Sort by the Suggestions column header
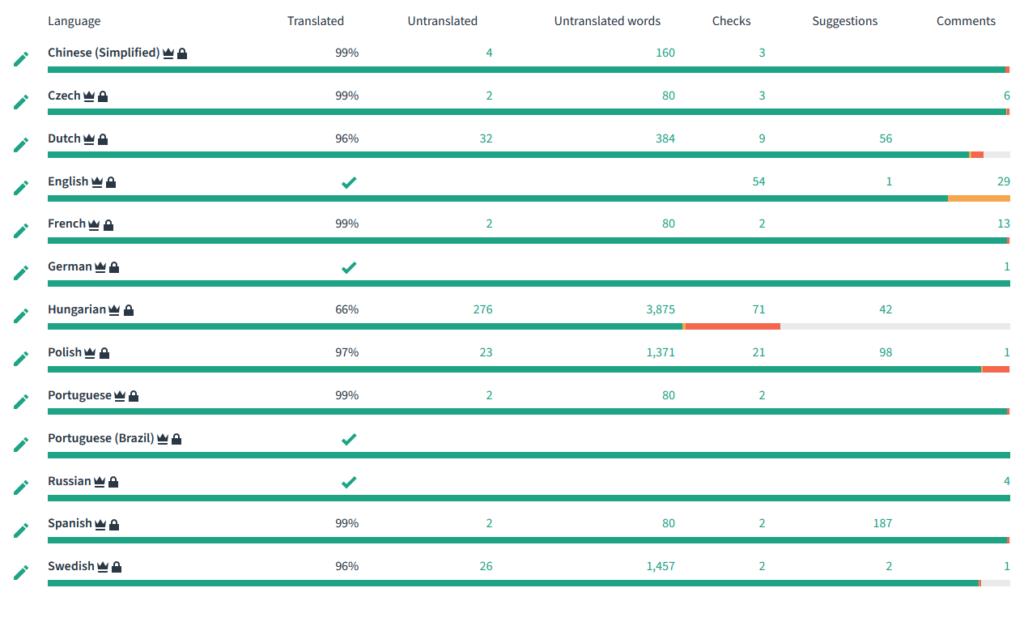Image resolution: width=1024 pixels, height=622 pixels. click(844, 21)
